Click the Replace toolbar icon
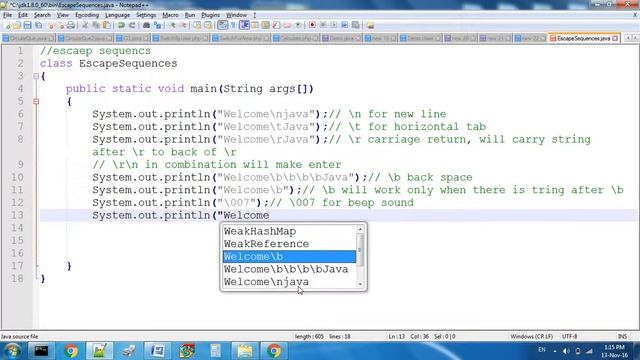The image size is (640, 360). click(157, 25)
